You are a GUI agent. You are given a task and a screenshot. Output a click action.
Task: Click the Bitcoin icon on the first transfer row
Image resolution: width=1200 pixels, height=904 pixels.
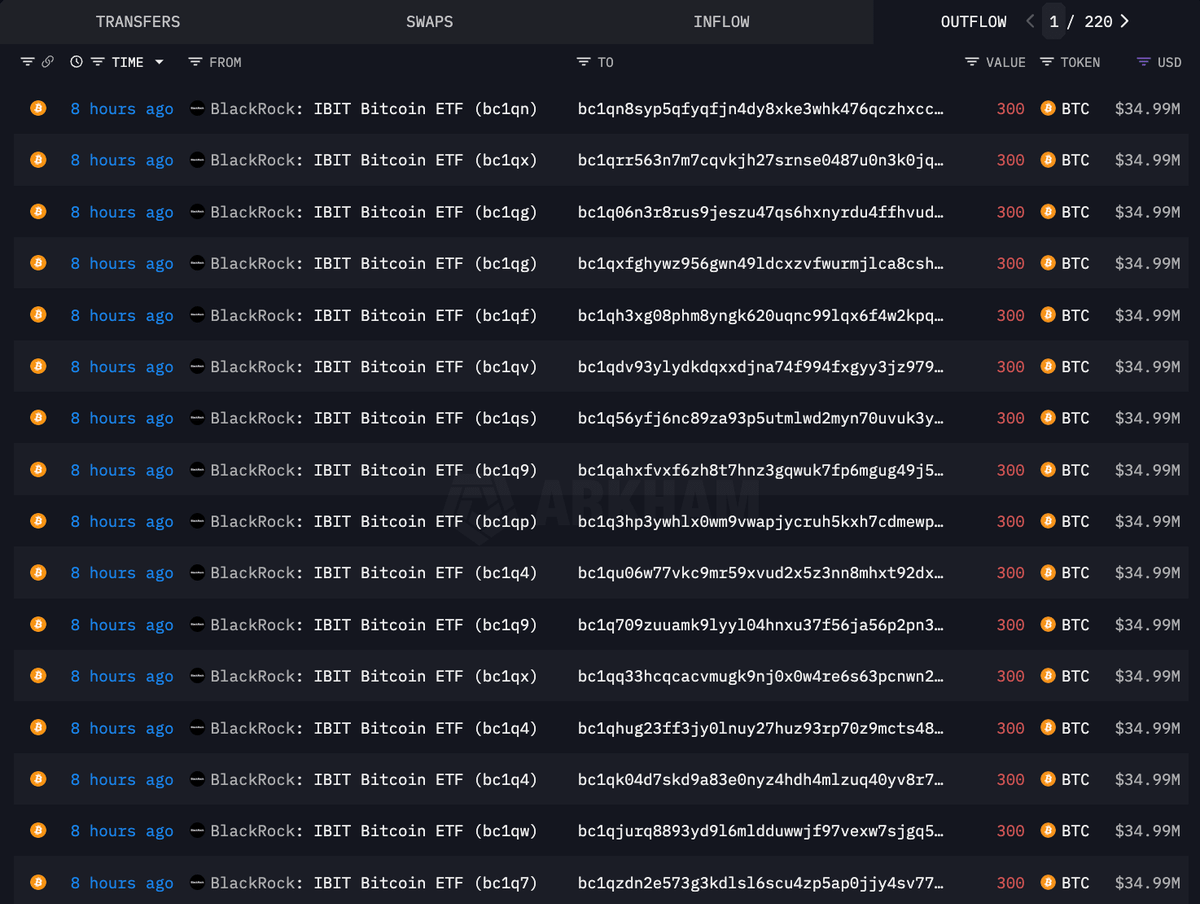(x=38, y=108)
